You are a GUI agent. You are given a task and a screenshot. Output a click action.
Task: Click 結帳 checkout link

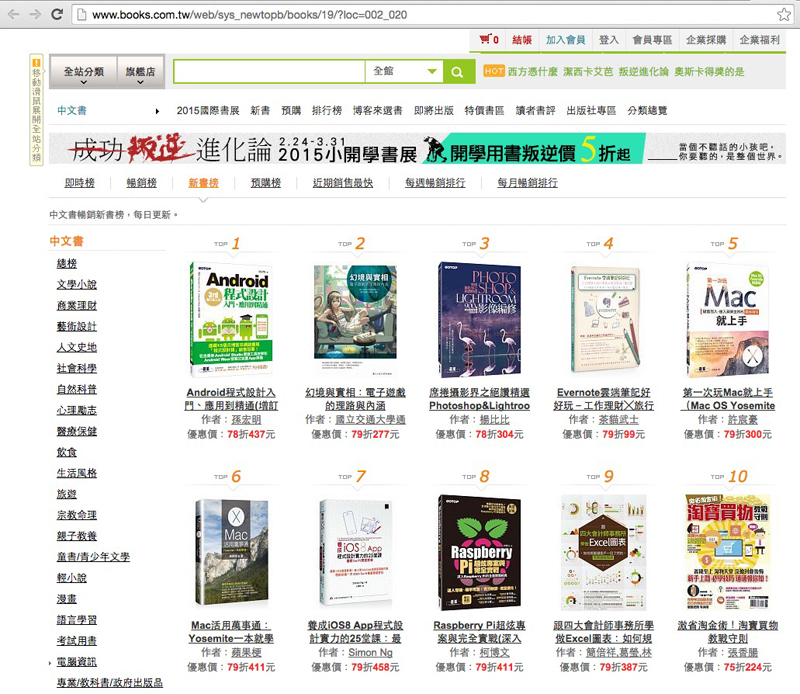point(521,40)
